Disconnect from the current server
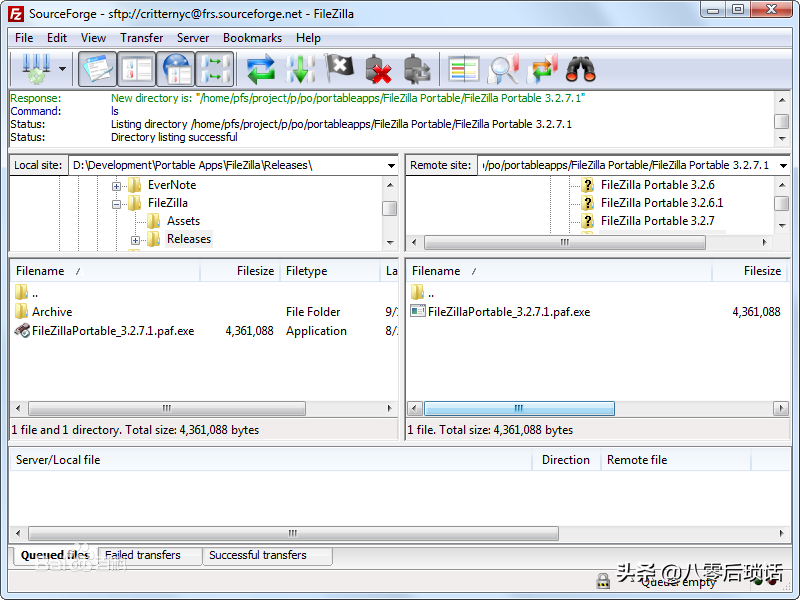Viewport: 800px width, 600px height. point(379,69)
